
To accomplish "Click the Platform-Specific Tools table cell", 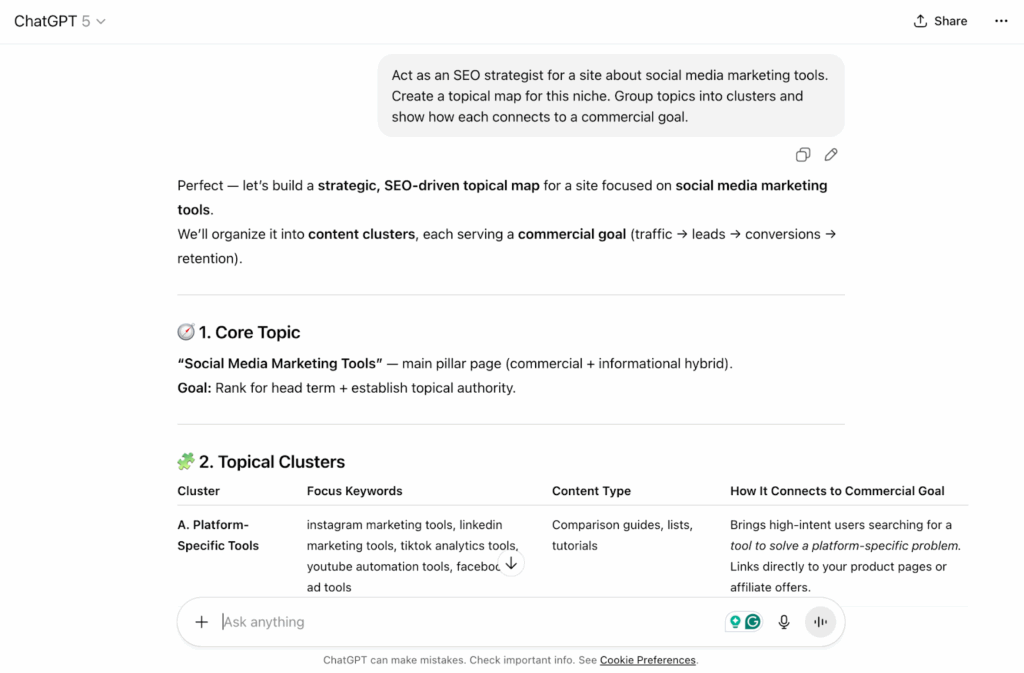I will coord(218,535).
